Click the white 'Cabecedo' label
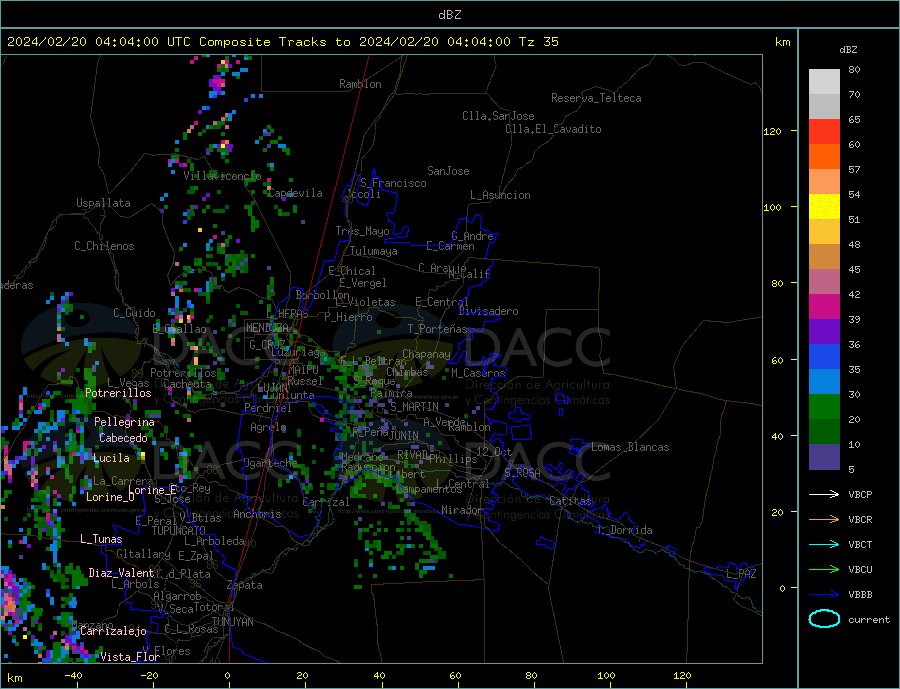 pos(123,439)
